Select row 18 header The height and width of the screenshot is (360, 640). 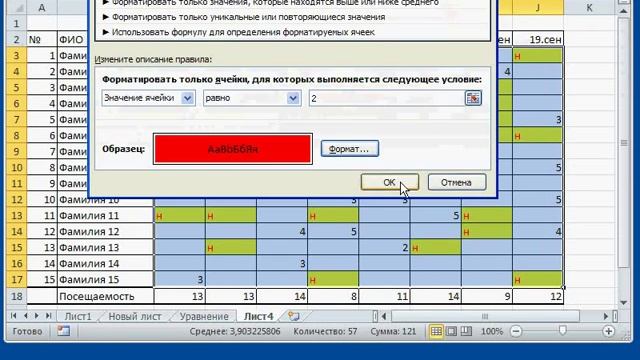tap(16, 296)
